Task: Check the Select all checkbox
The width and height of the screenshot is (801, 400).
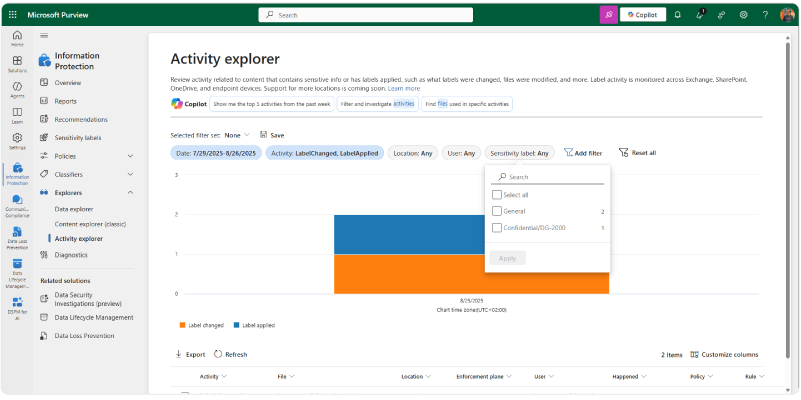Action: tap(497, 195)
